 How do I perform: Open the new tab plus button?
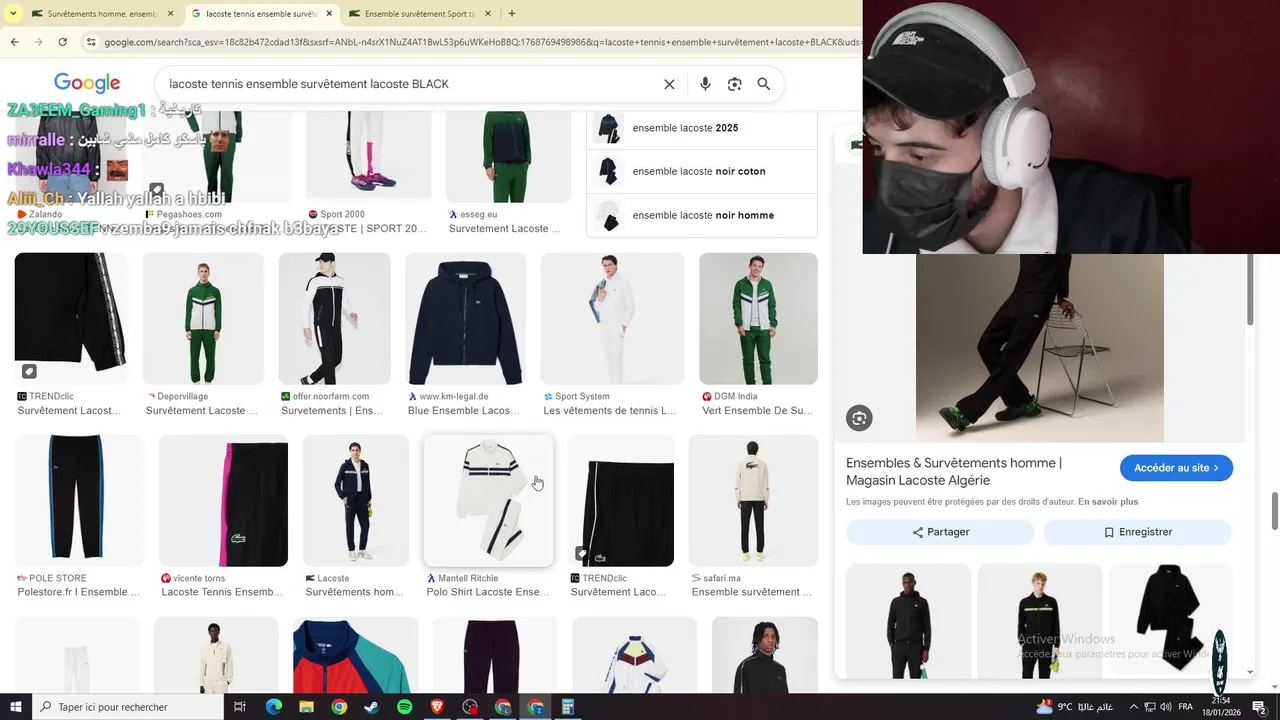click(x=512, y=14)
